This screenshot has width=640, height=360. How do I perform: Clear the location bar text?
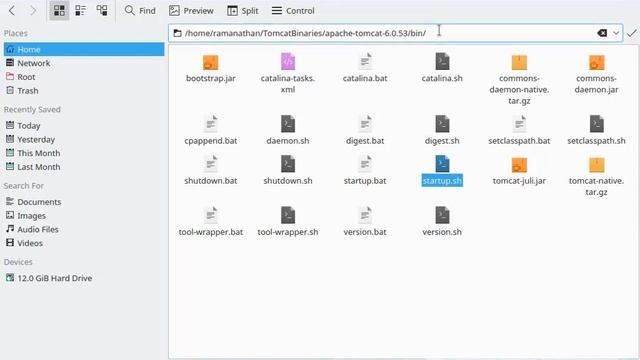tap(602, 33)
